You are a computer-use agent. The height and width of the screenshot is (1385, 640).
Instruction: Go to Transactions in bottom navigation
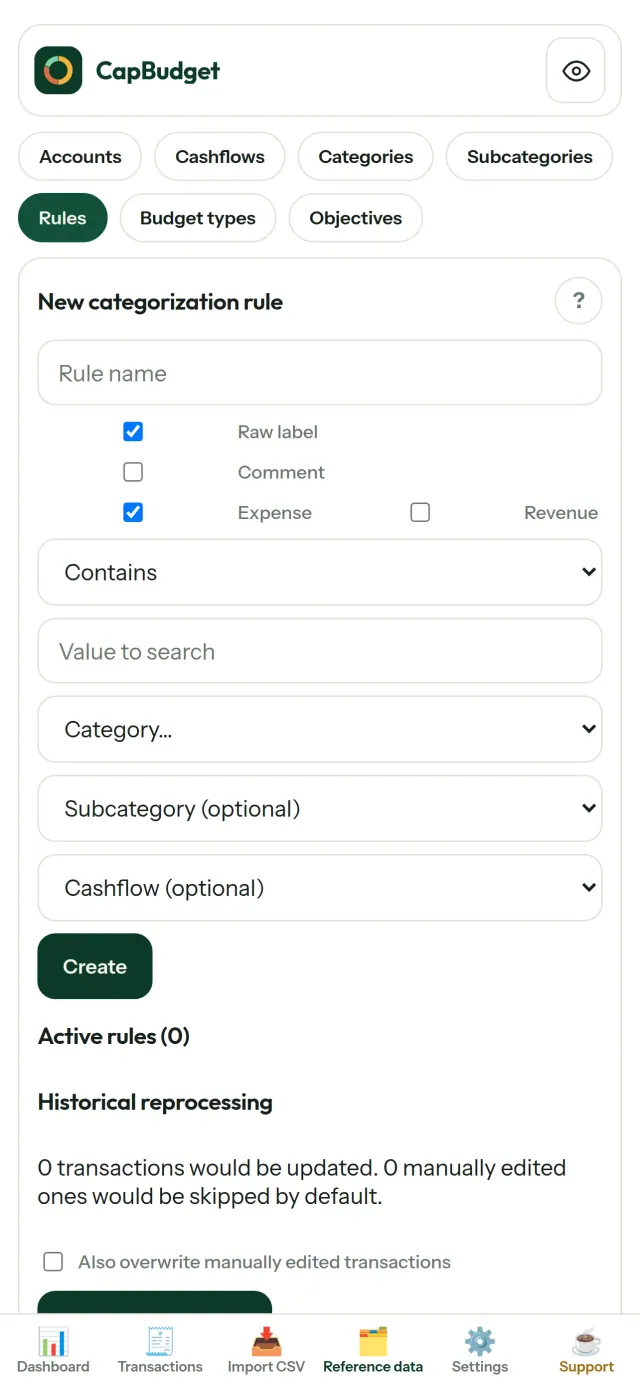tap(160, 1350)
